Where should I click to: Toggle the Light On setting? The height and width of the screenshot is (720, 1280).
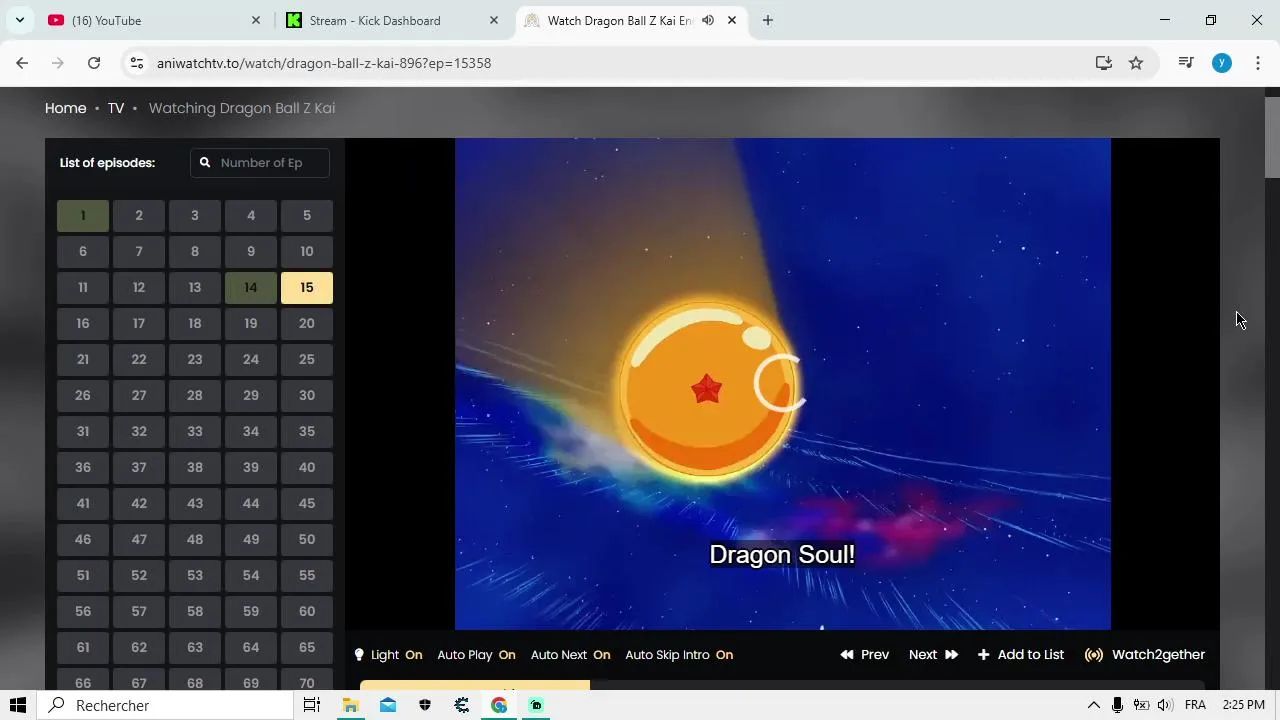click(x=388, y=655)
